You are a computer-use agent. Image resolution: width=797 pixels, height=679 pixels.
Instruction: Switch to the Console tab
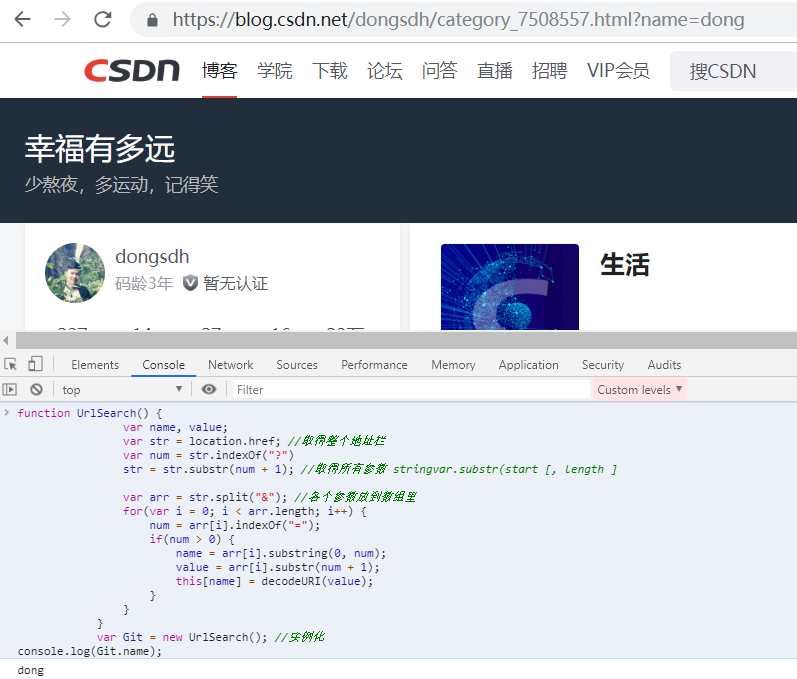tap(164, 364)
